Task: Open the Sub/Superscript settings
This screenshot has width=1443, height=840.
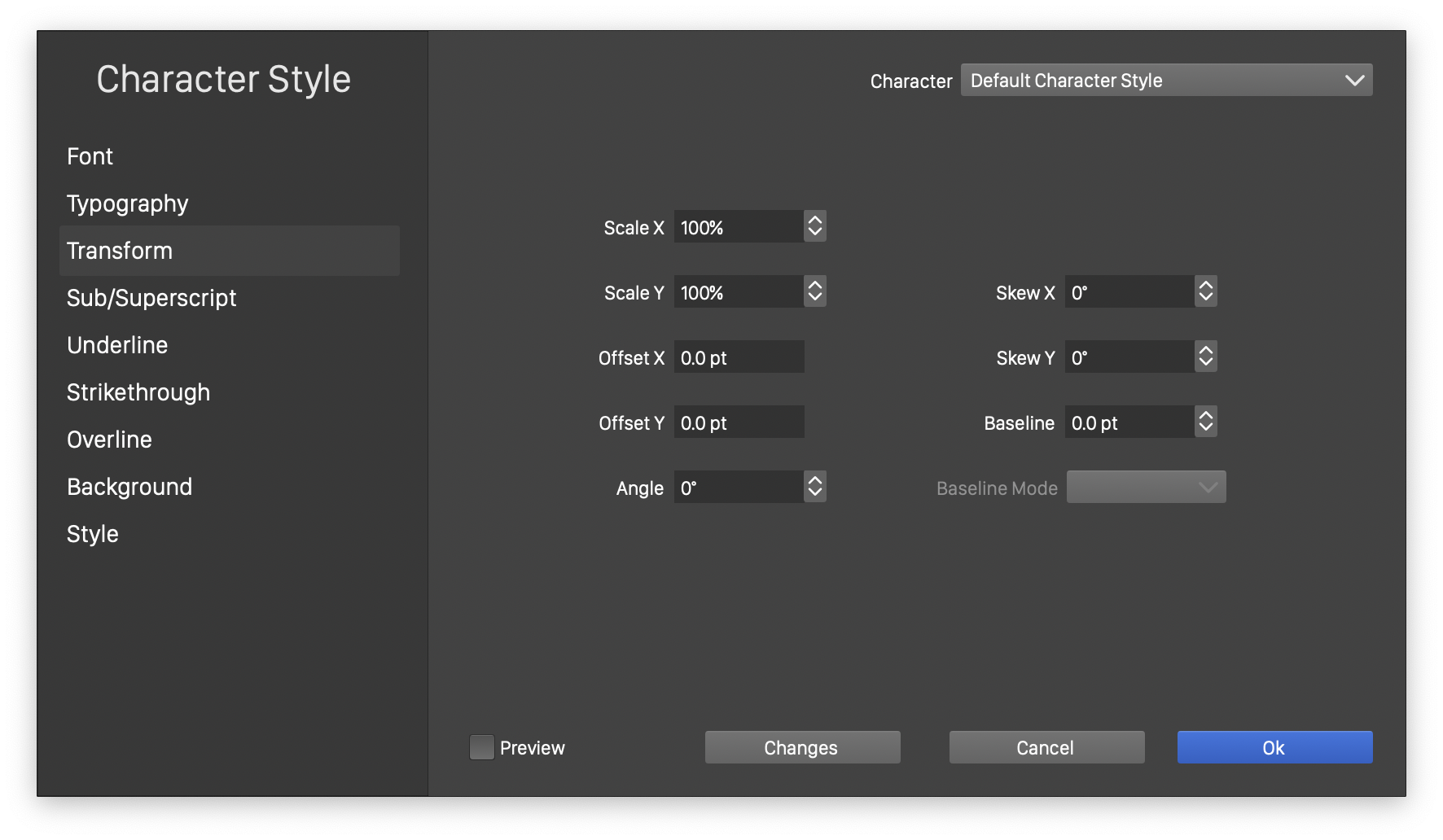Action: 151,298
